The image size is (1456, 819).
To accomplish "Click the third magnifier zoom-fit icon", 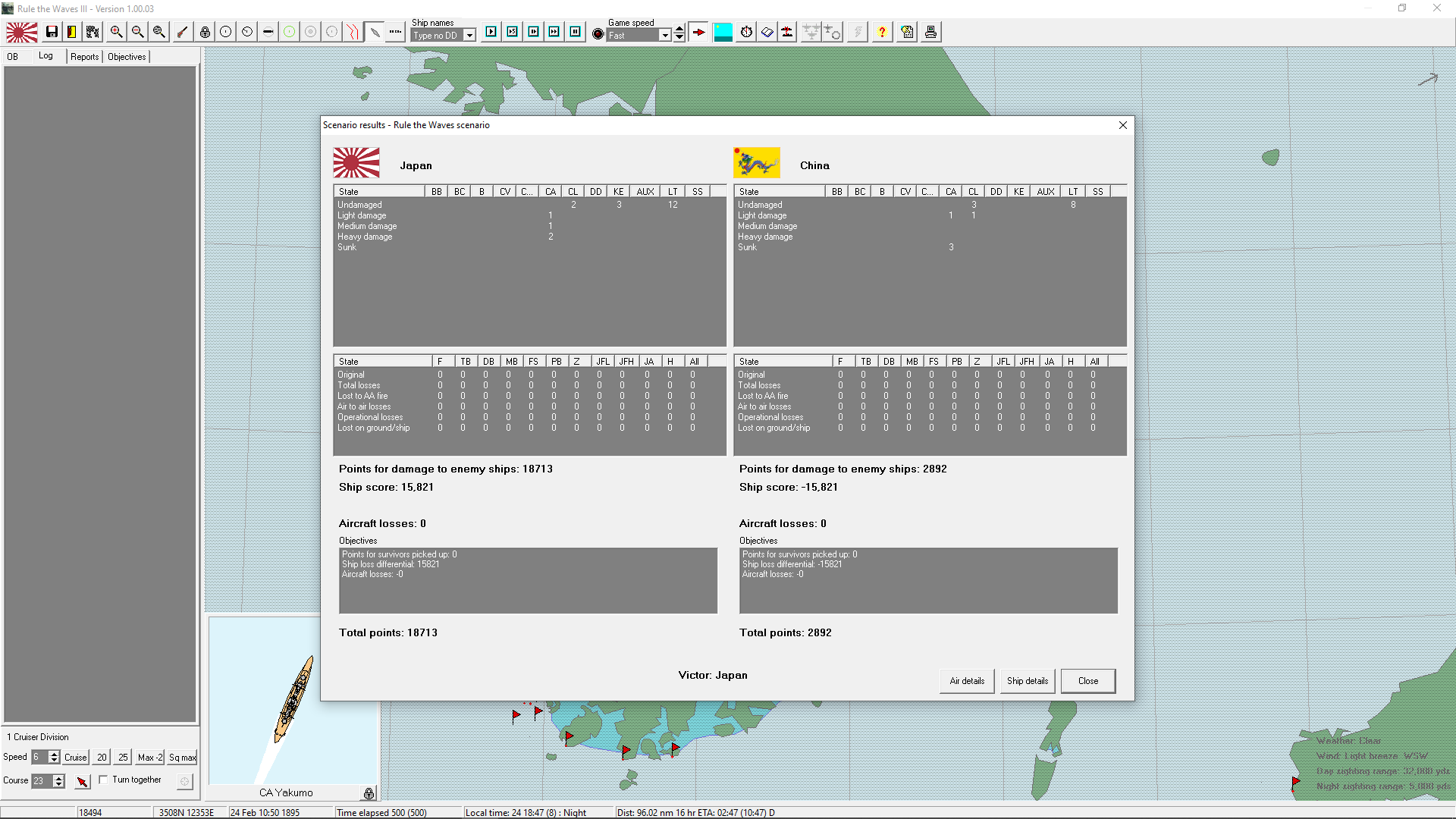I will [158, 32].
